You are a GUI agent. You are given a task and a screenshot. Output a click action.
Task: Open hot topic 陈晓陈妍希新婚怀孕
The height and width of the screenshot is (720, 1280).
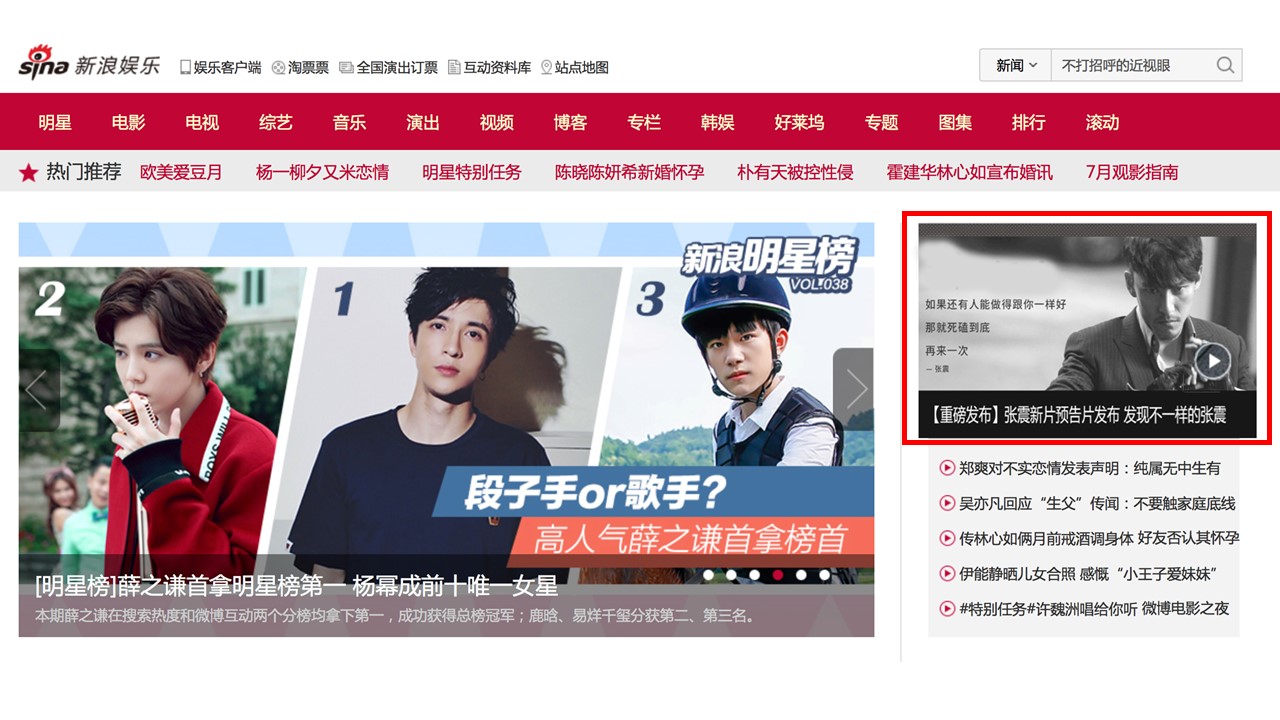point(630,172)
